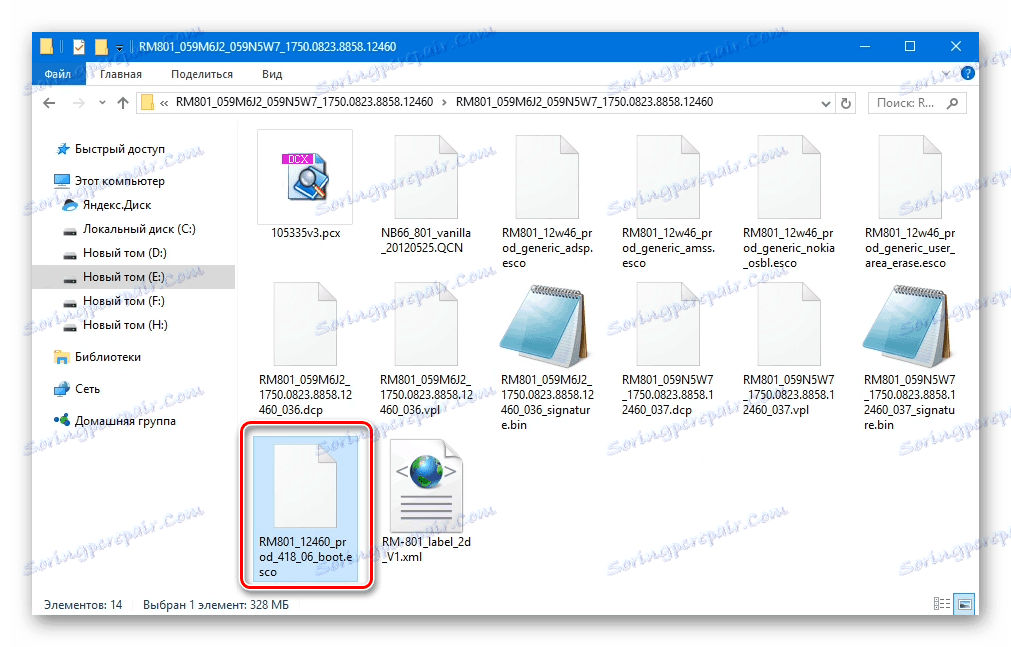Viewport: 1011px width, 647px height.
Task: Open Библиотеки in navigation pane
Action: click(108, 357)
